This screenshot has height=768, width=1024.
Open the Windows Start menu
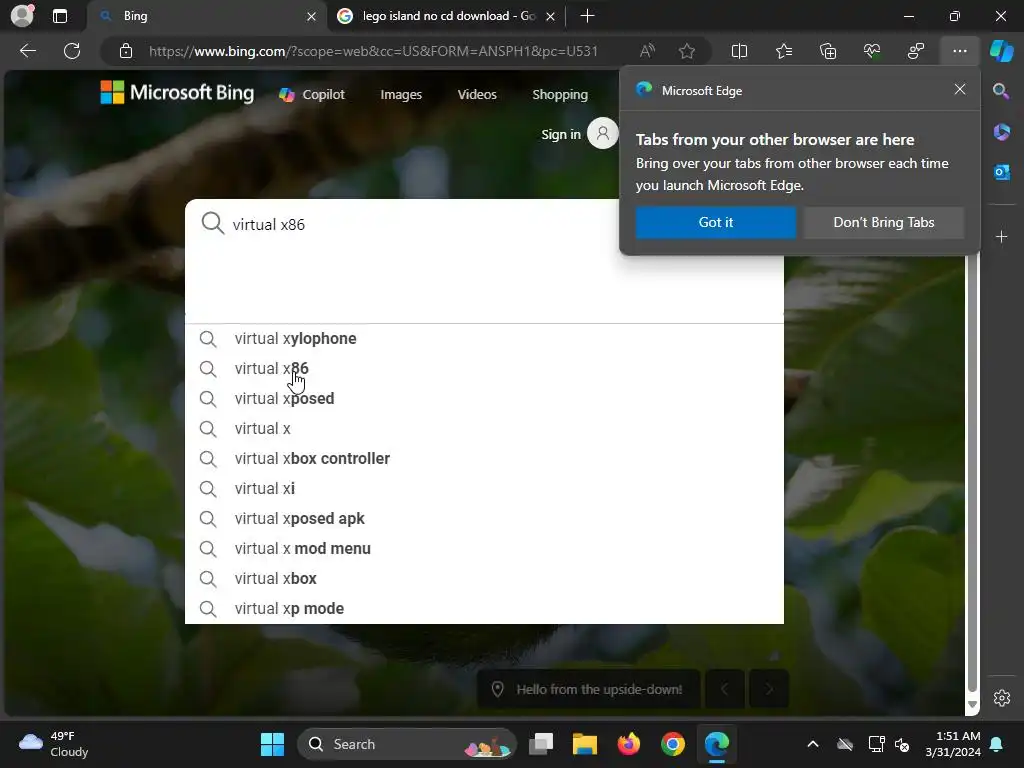point(272,744)
